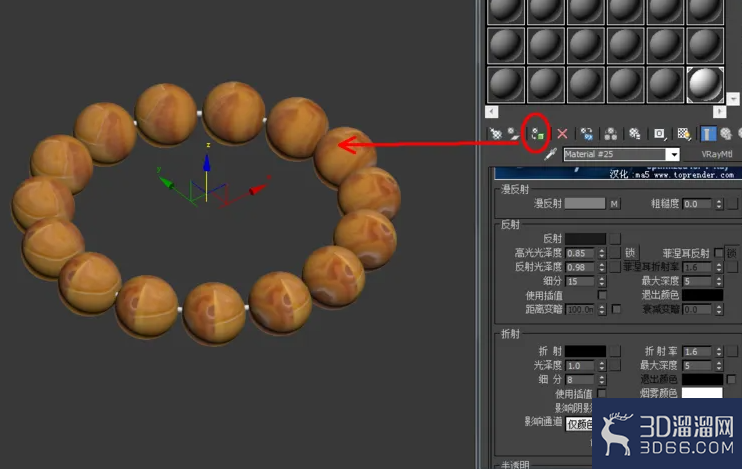Click Put Material to Scene icon
Image resolution: width=742 pixels, height=469 pixels.
click(513, 134)
